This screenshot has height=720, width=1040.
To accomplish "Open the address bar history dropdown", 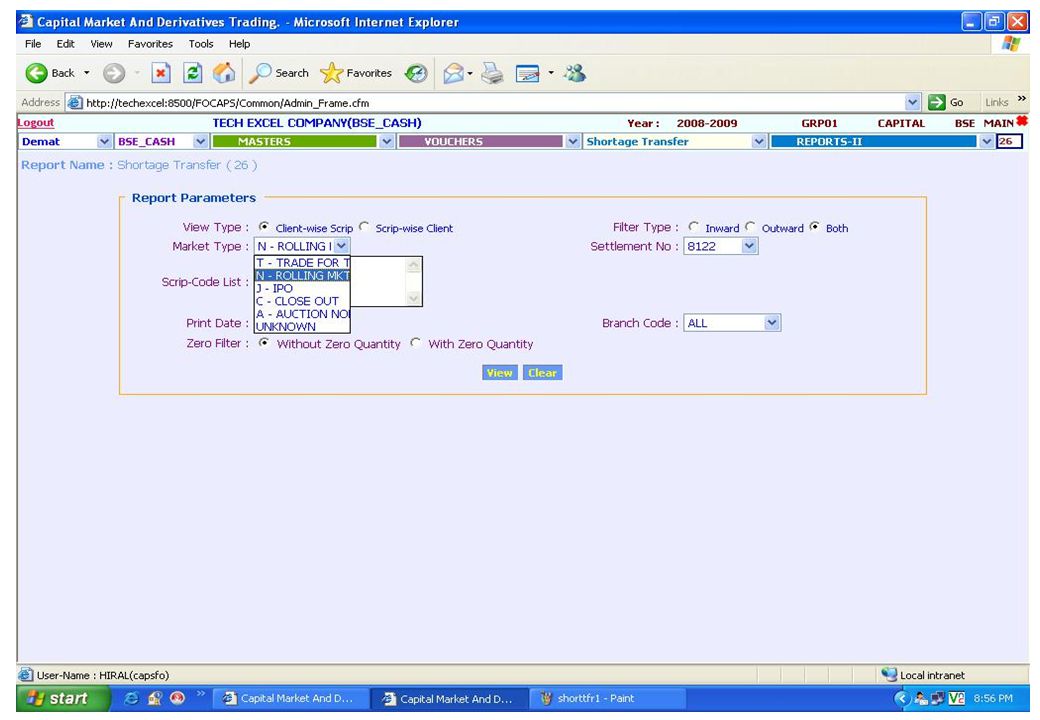I will 913,102.
